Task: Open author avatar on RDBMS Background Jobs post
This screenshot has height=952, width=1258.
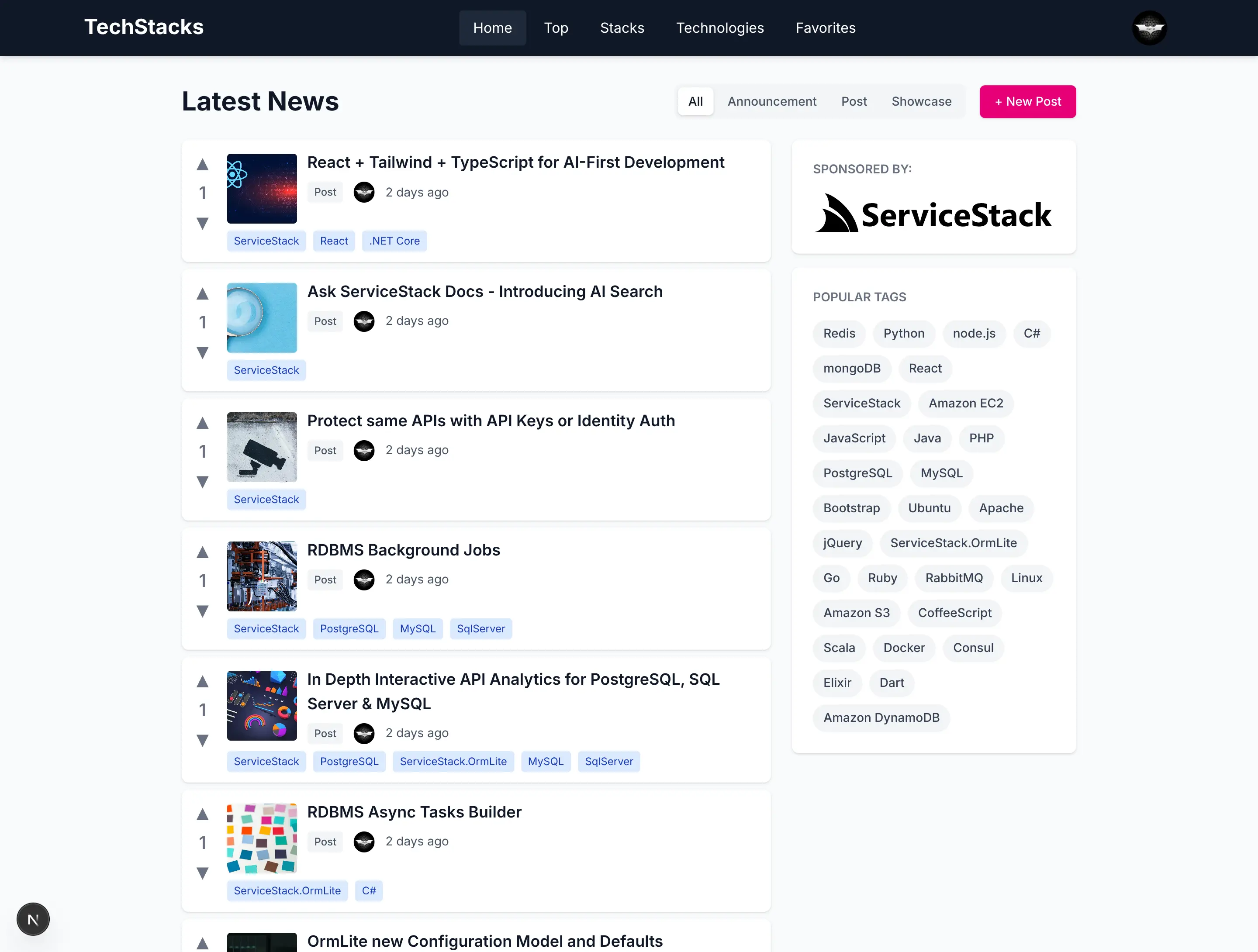Action: pos(364,579)
